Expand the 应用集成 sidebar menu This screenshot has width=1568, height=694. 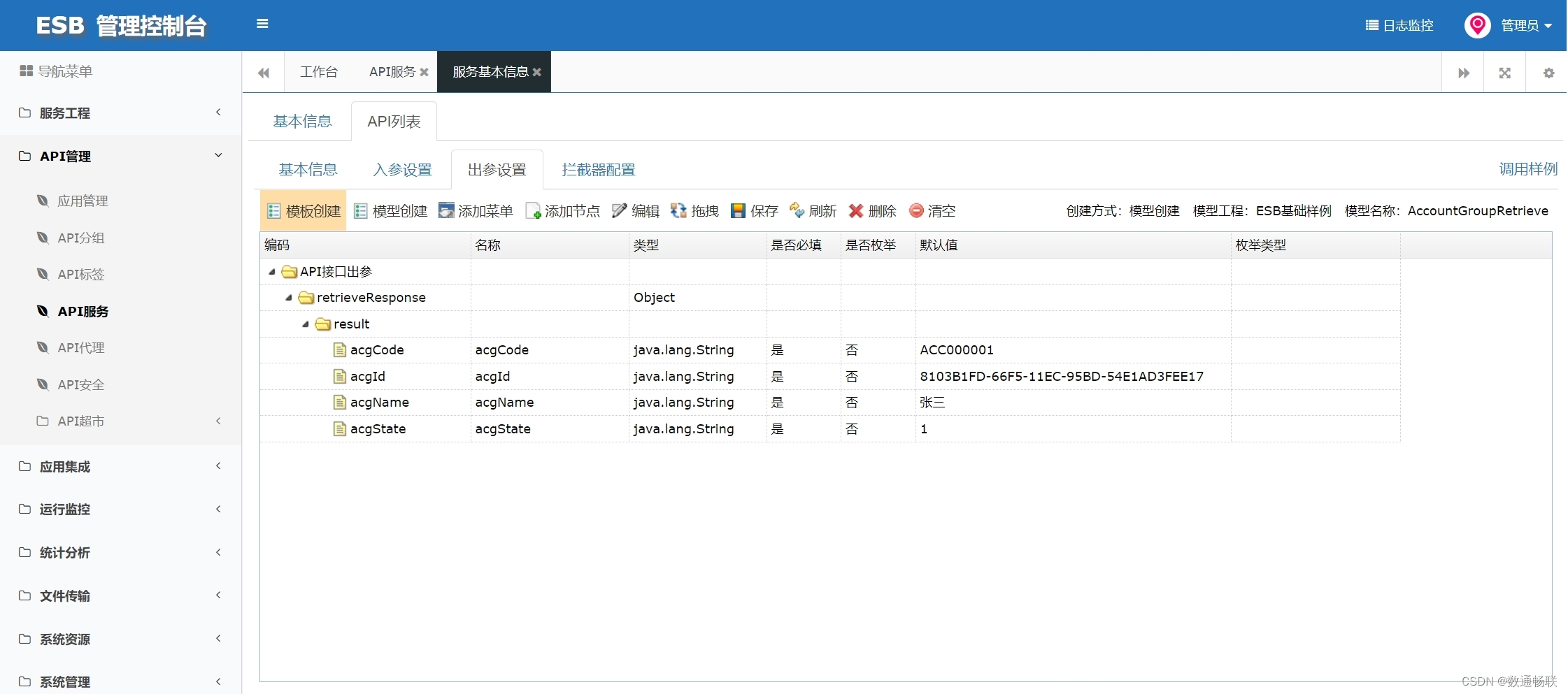coord(120,467)
